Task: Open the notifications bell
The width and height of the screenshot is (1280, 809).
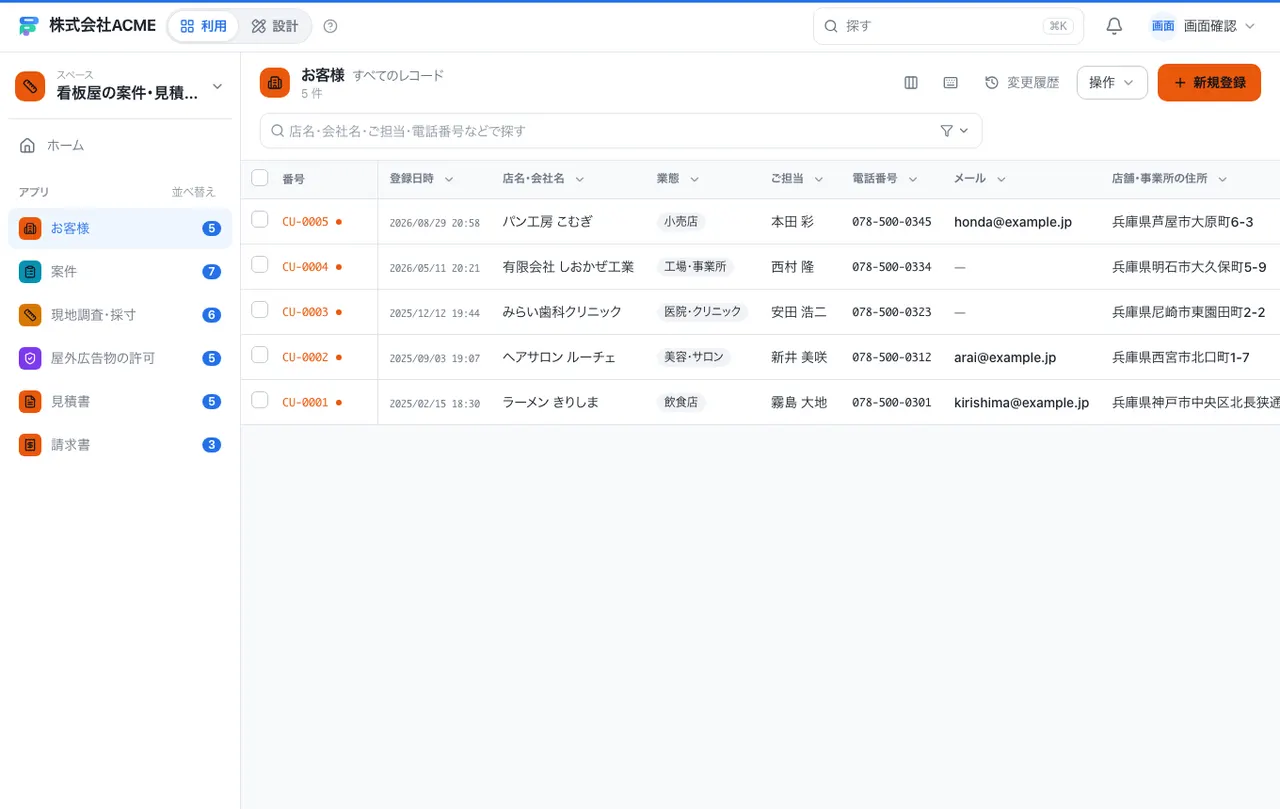Action: pyautogui.click(x=1114, y=26)
